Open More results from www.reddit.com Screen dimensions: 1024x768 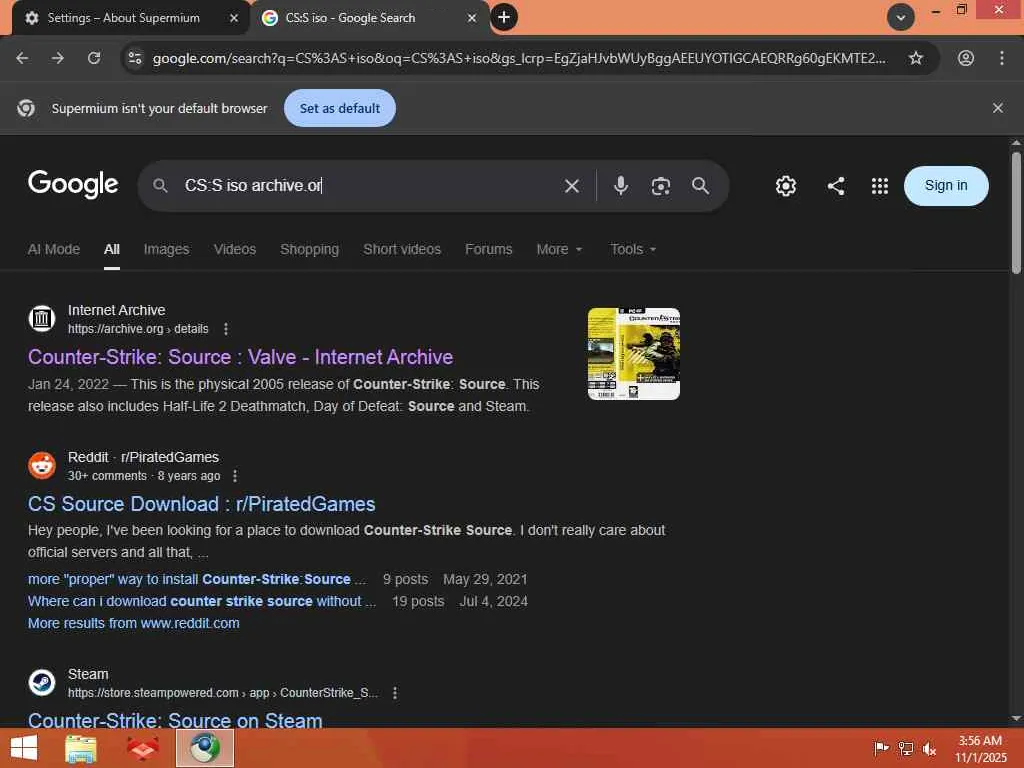(x=133, y=624)
